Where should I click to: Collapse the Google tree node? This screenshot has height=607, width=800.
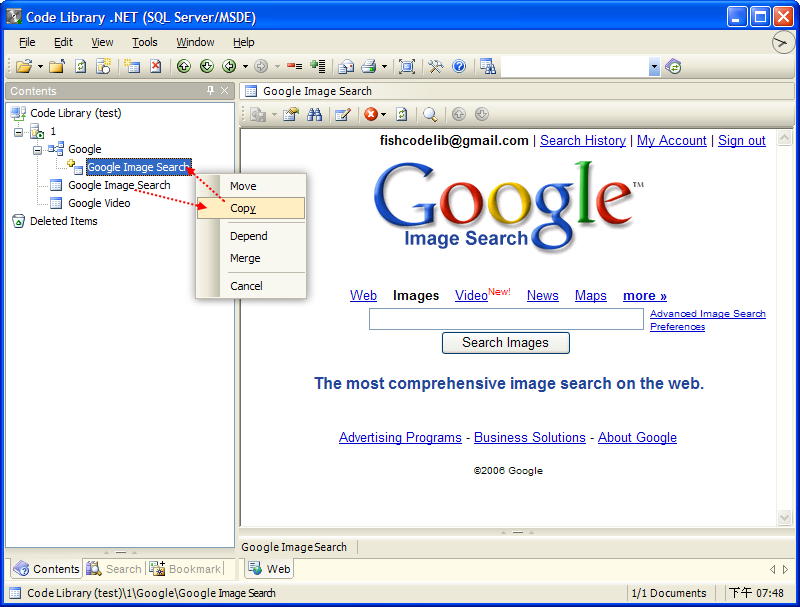tap(37, 150)
